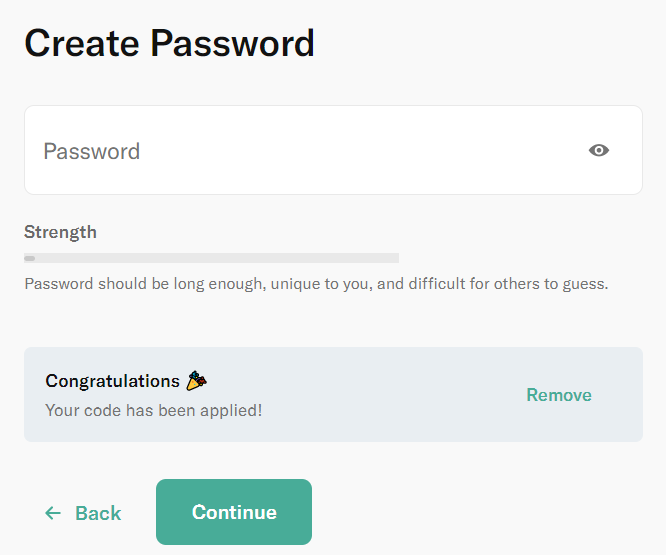Viewport: 666px width, 555px height.
Task: Focus the Password input field
Action: point(333,150)
